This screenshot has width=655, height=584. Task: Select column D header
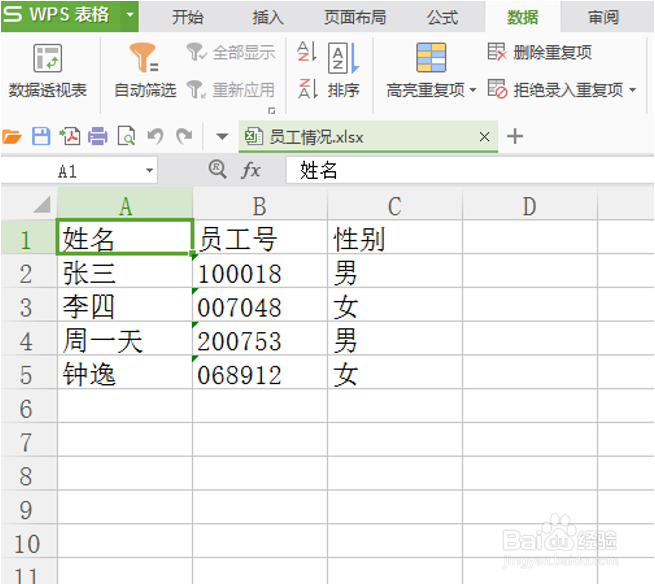click(x=530, y=205)
